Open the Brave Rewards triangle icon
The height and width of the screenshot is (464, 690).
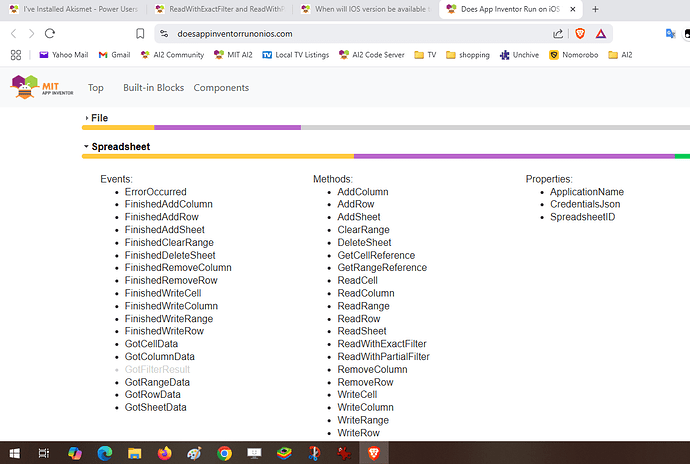coord(601,33)
